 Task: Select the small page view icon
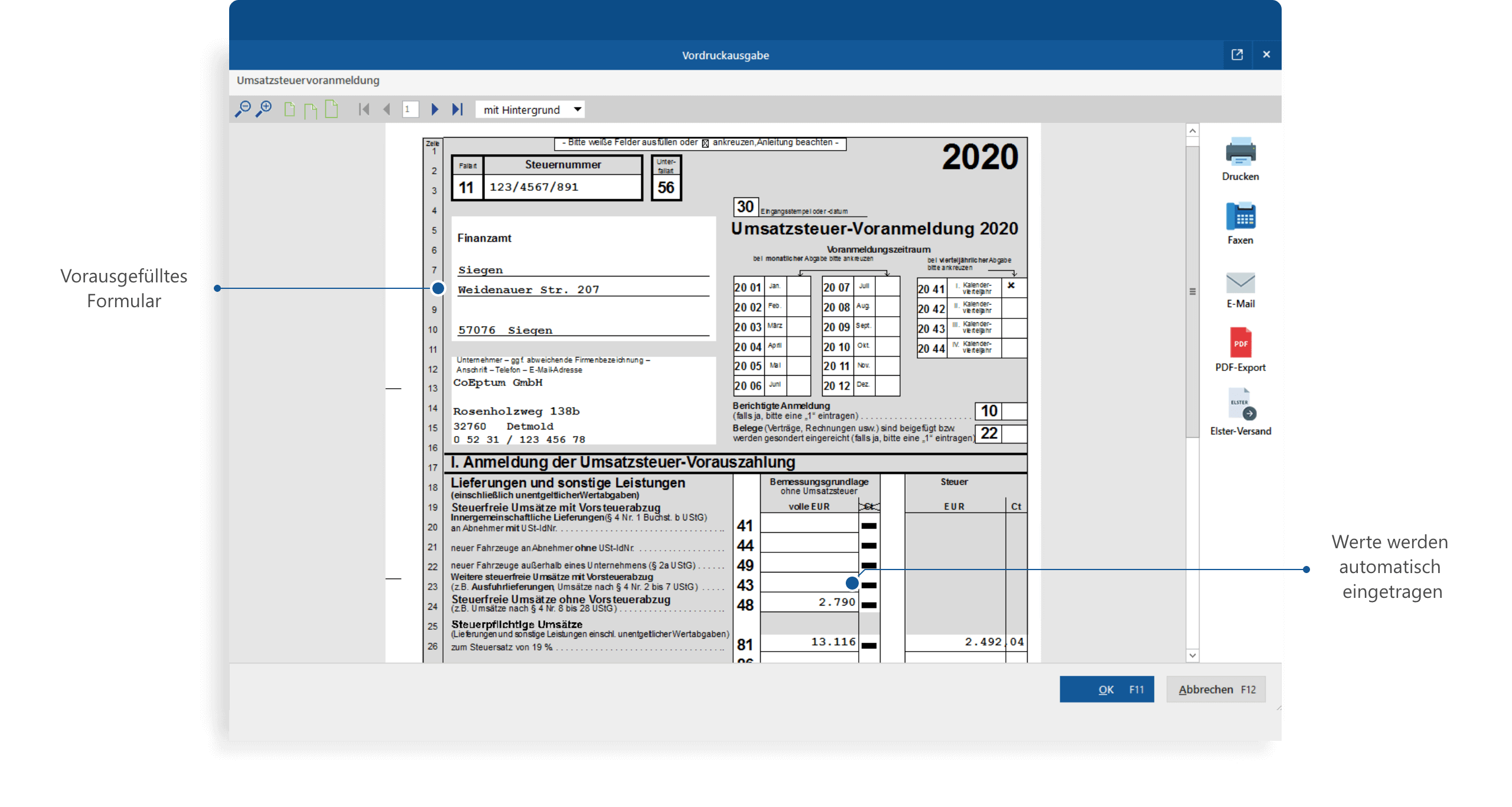(x=289, y=109)
